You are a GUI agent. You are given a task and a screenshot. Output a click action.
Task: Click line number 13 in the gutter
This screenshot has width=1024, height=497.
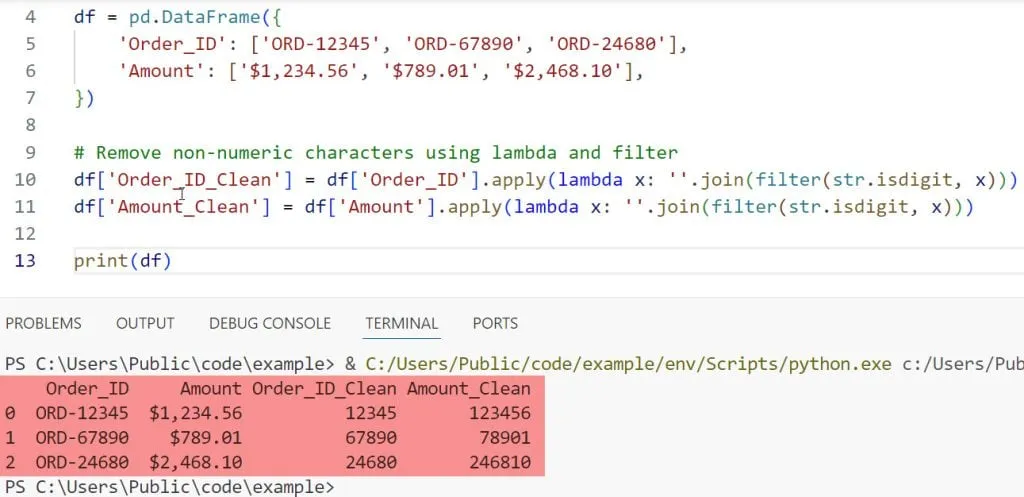pyautogui.click(x=27, y=261)
